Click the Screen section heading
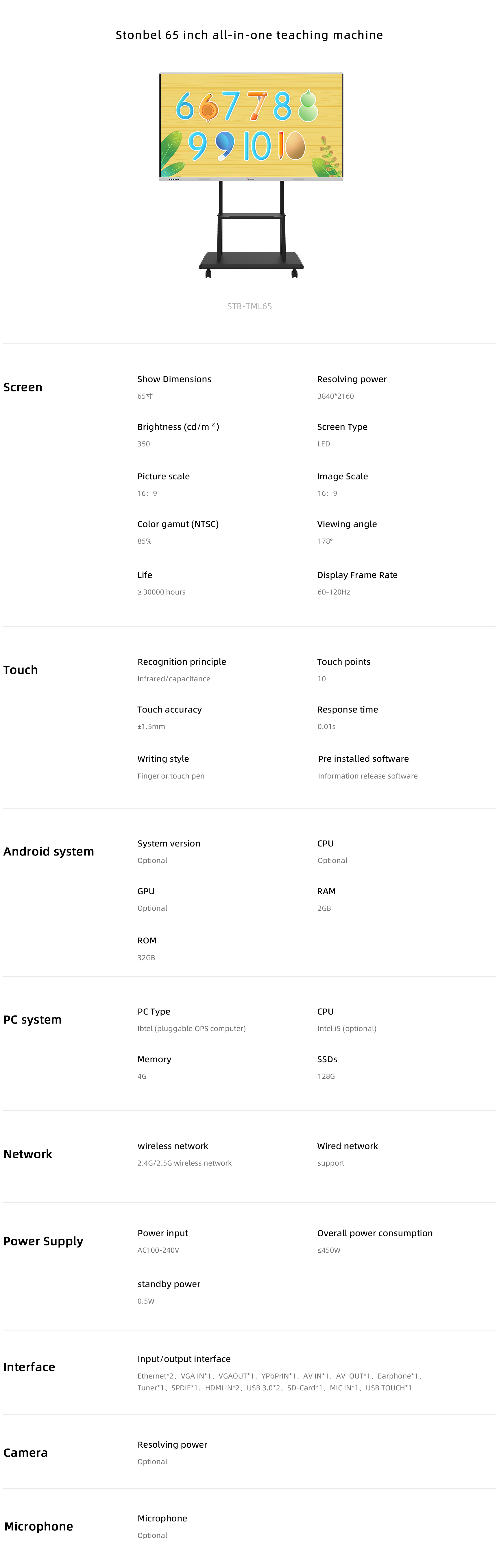Image resolution: width=499 pixels, height=1568 pixels. [x=23, y=387]
